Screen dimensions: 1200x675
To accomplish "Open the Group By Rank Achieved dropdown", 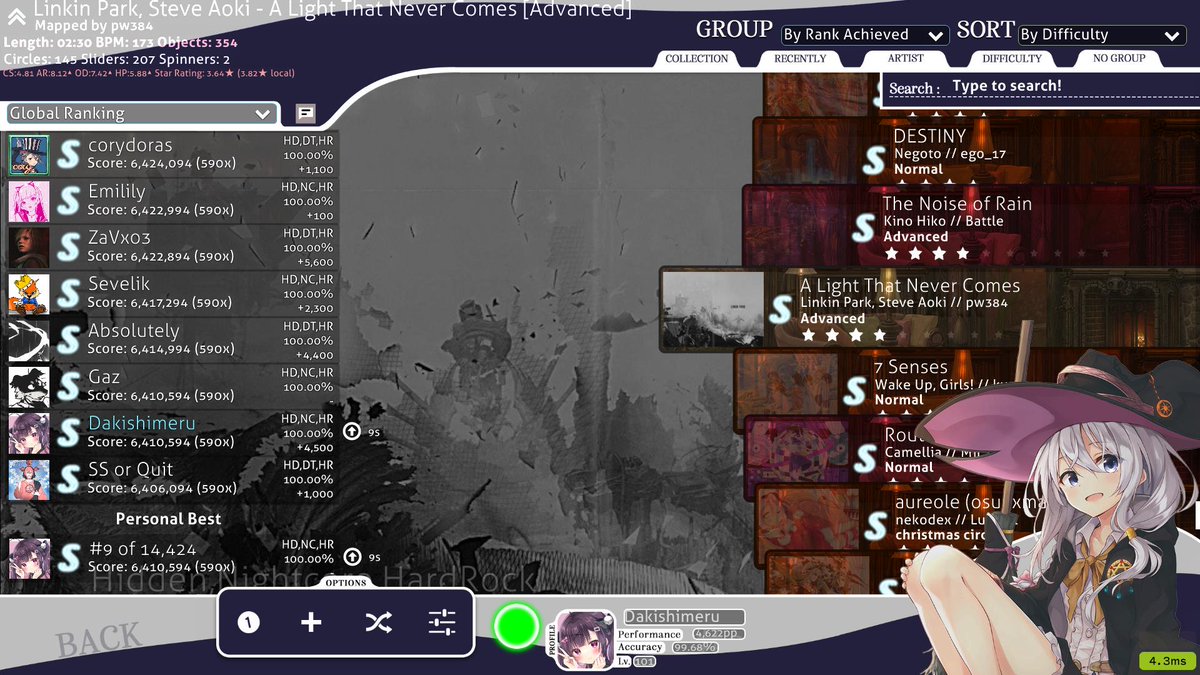I will tap(864, 35).
